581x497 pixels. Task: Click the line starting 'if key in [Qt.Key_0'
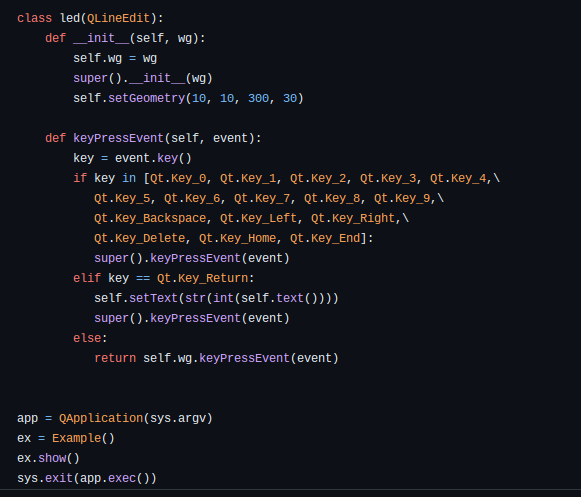click(286, 178)
